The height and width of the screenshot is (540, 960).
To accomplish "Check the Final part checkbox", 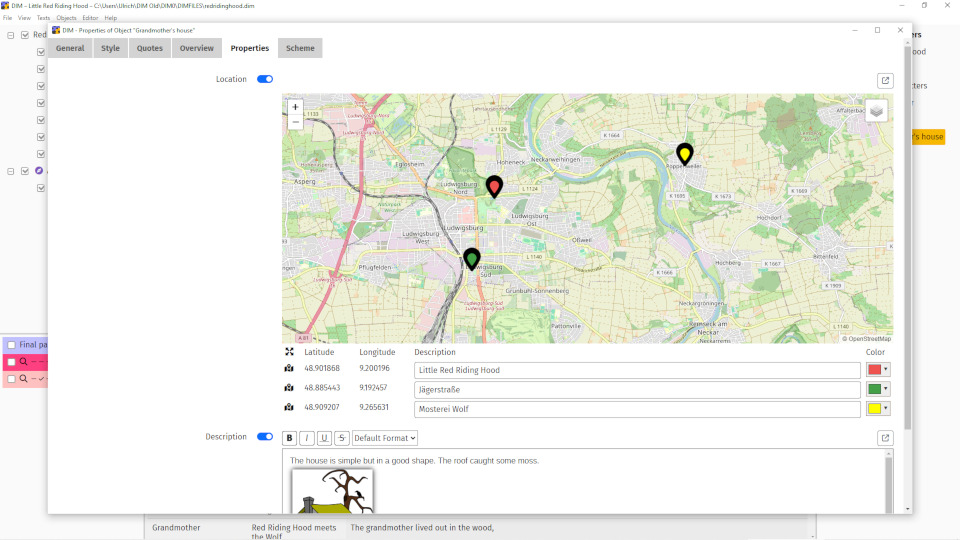I will 11,345.
